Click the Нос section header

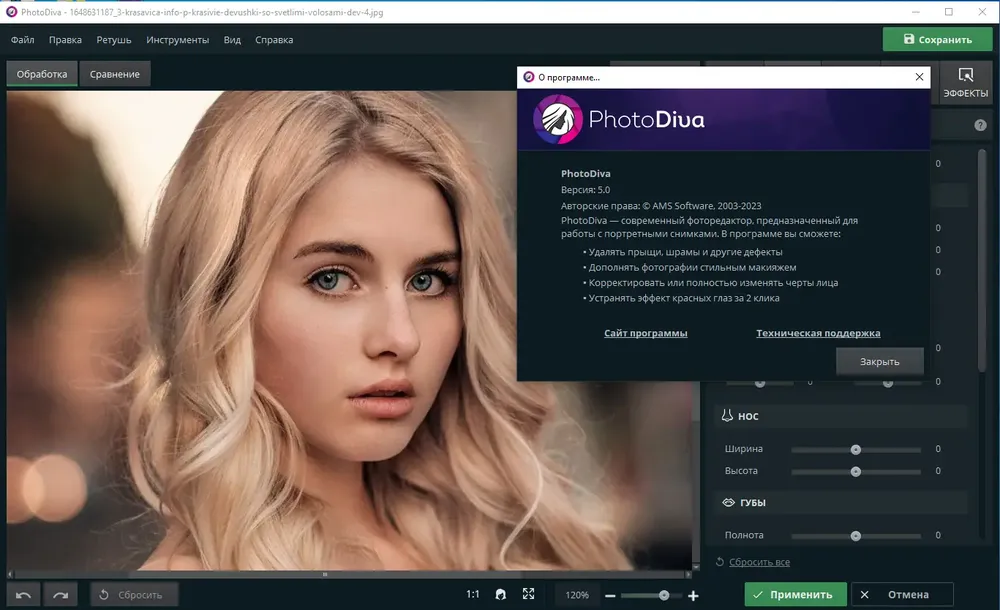coord(840,416)
